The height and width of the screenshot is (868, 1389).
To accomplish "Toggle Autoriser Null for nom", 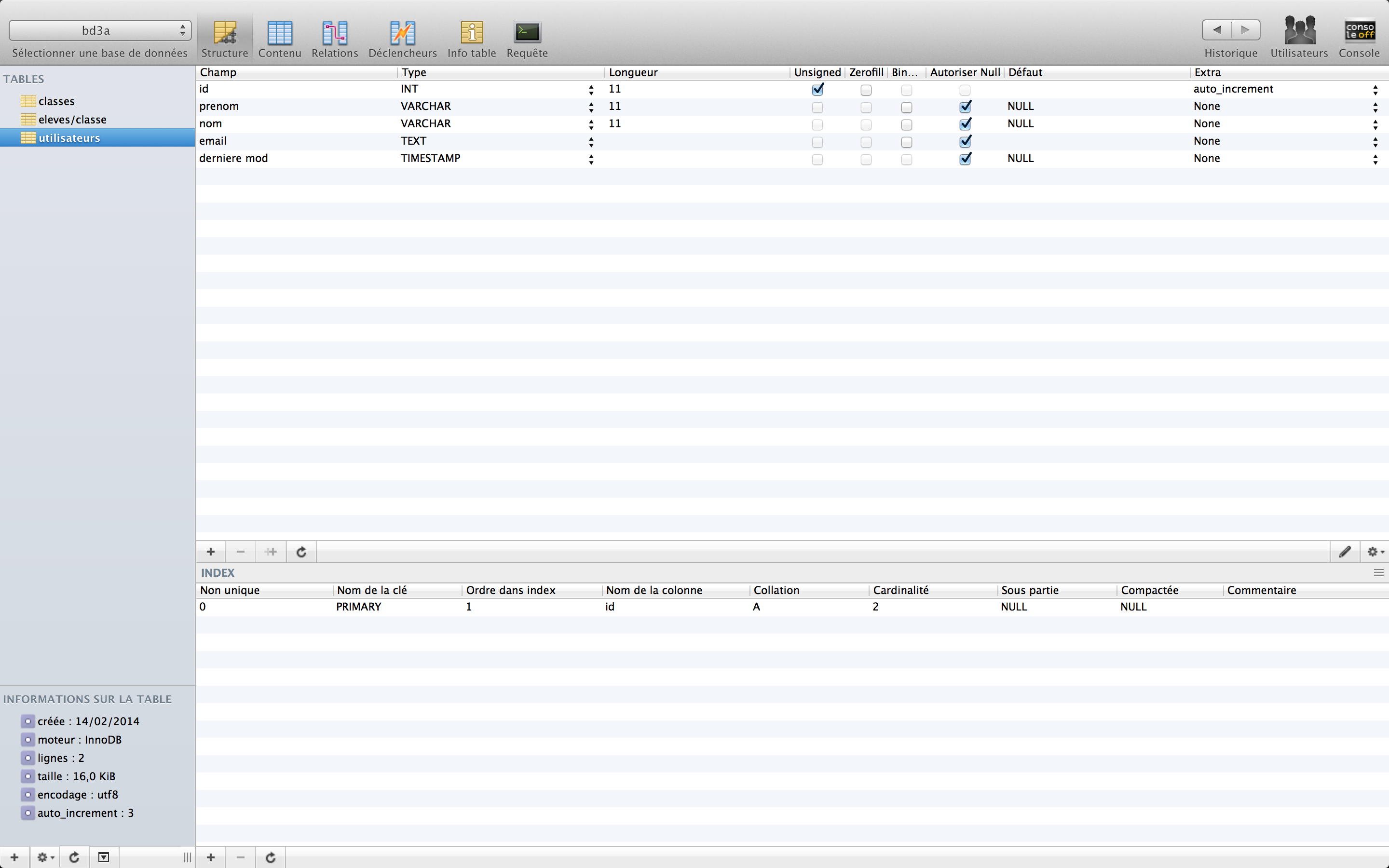I will coord(965,124).
